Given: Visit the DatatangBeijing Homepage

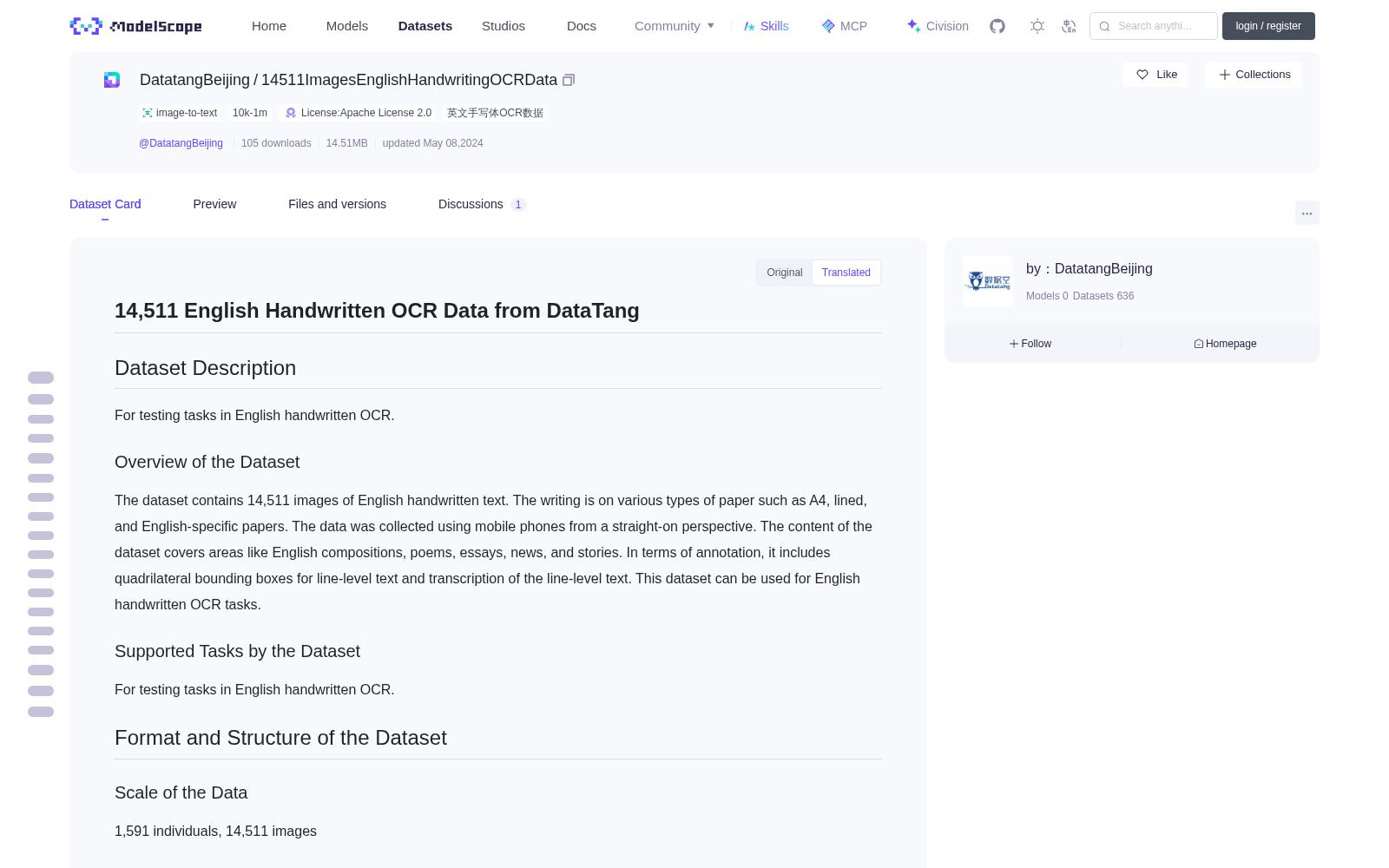Looking at the screenshot, I should pyautogui.click(x=1225, y=344).
